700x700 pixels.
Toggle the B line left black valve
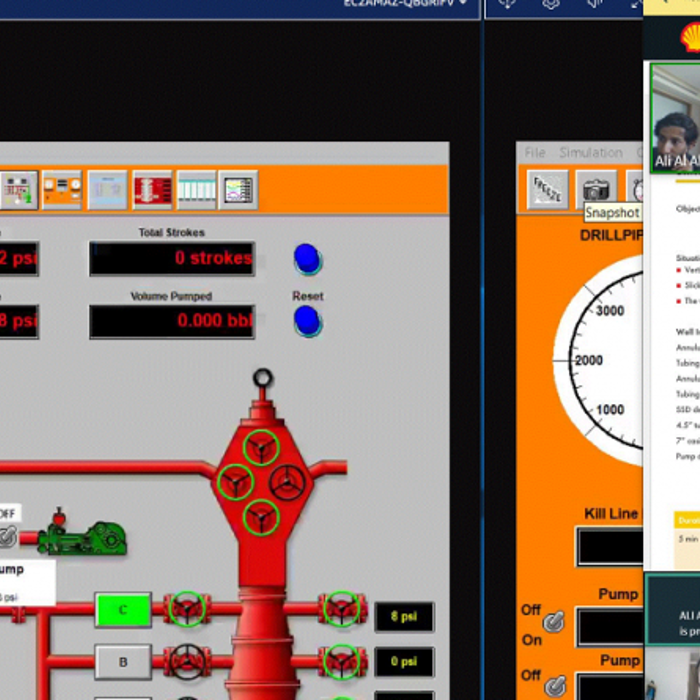[187, 662]
